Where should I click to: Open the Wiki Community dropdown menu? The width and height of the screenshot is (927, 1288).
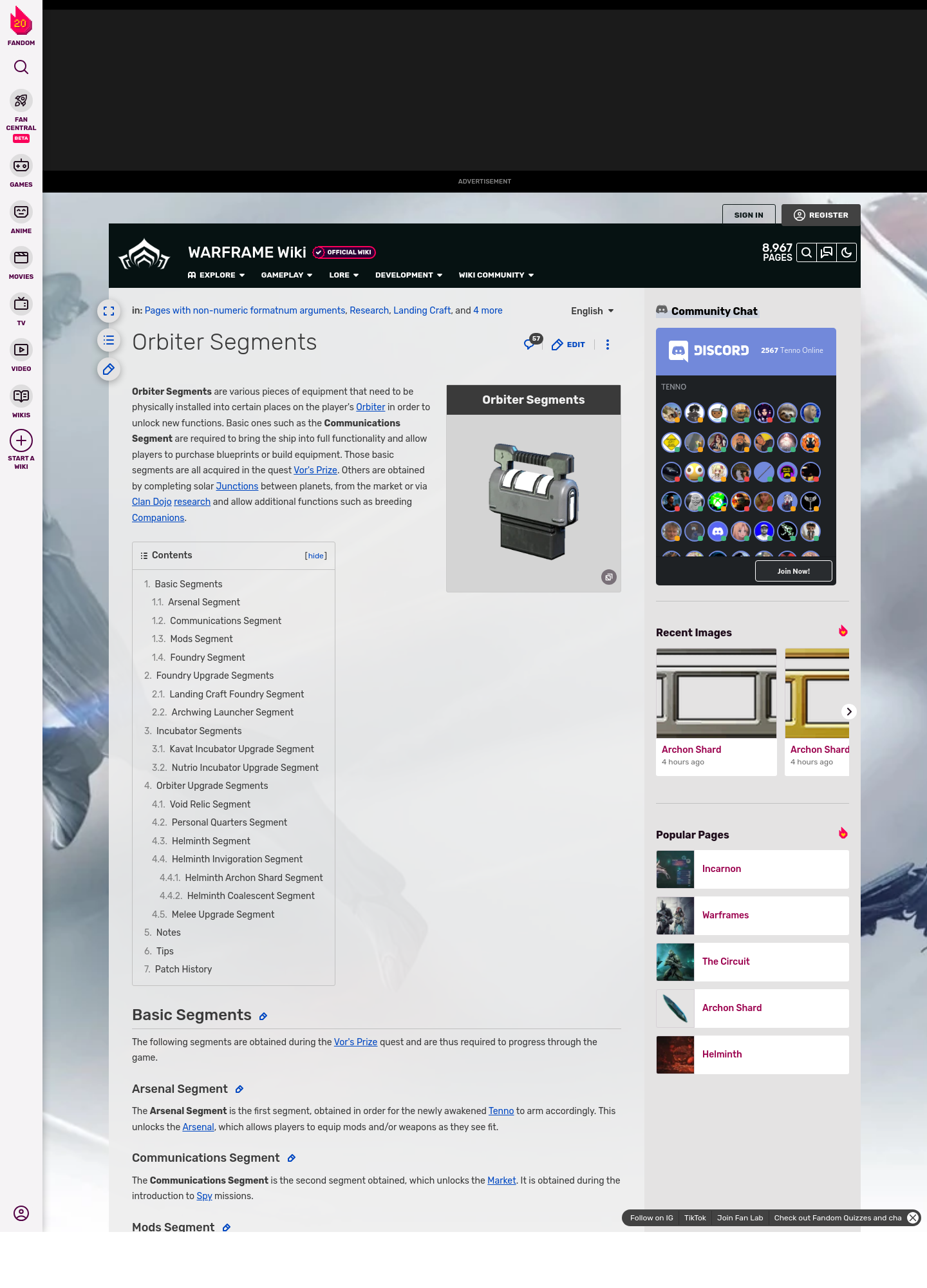tap(496, 275)
